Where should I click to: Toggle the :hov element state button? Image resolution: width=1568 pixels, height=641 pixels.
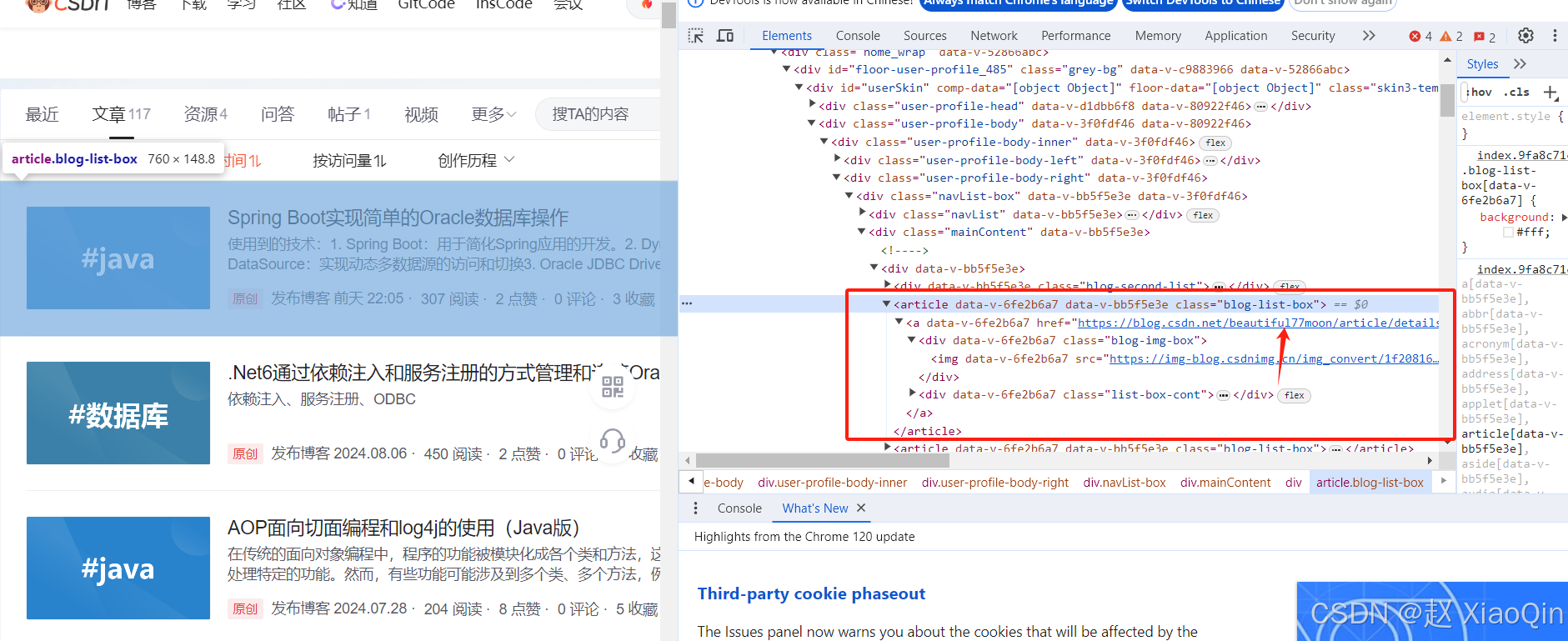click(x=1480, y=93)
